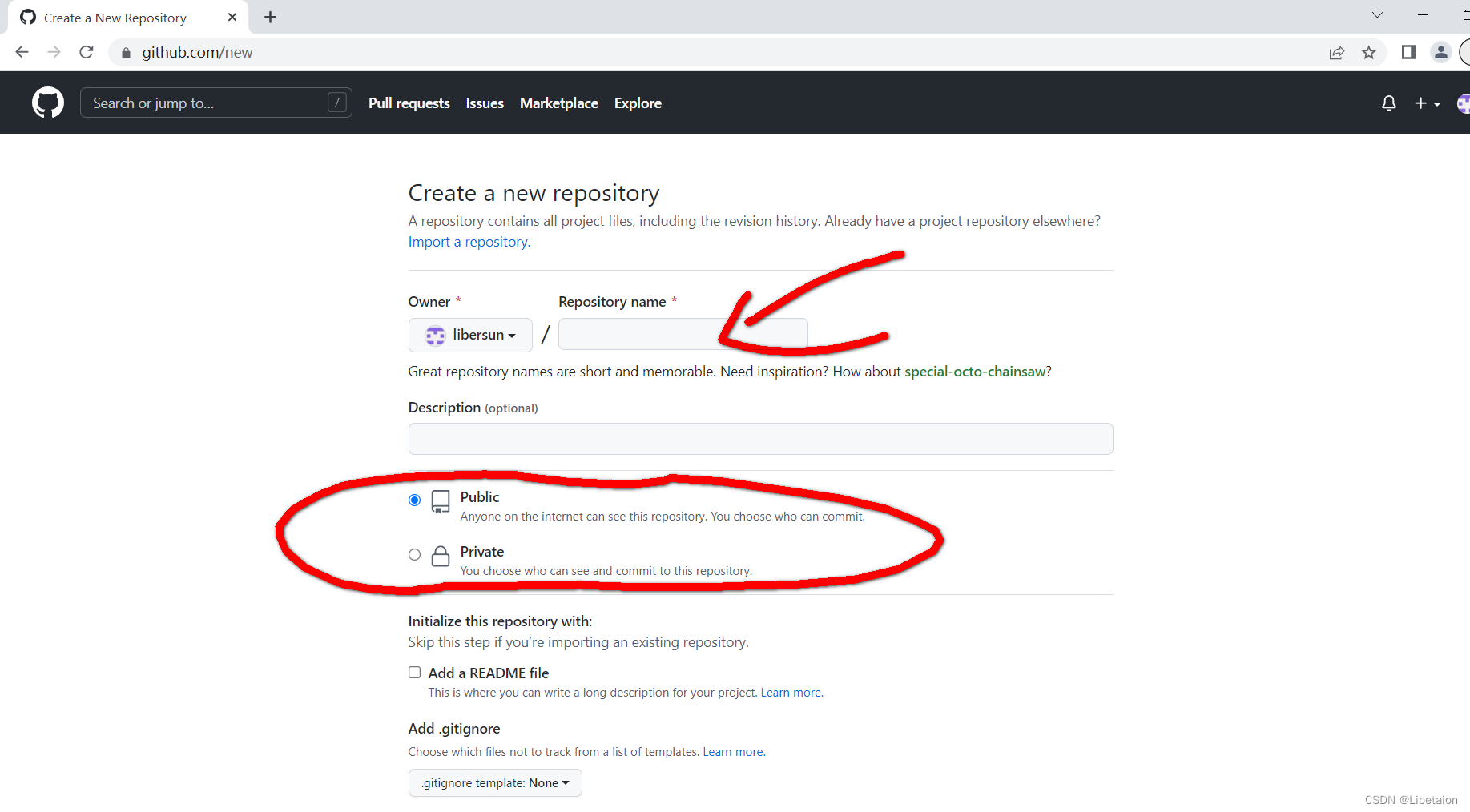1470x812 pixels.
Task: Click the Add a README file label
Action: pos(489,673)
